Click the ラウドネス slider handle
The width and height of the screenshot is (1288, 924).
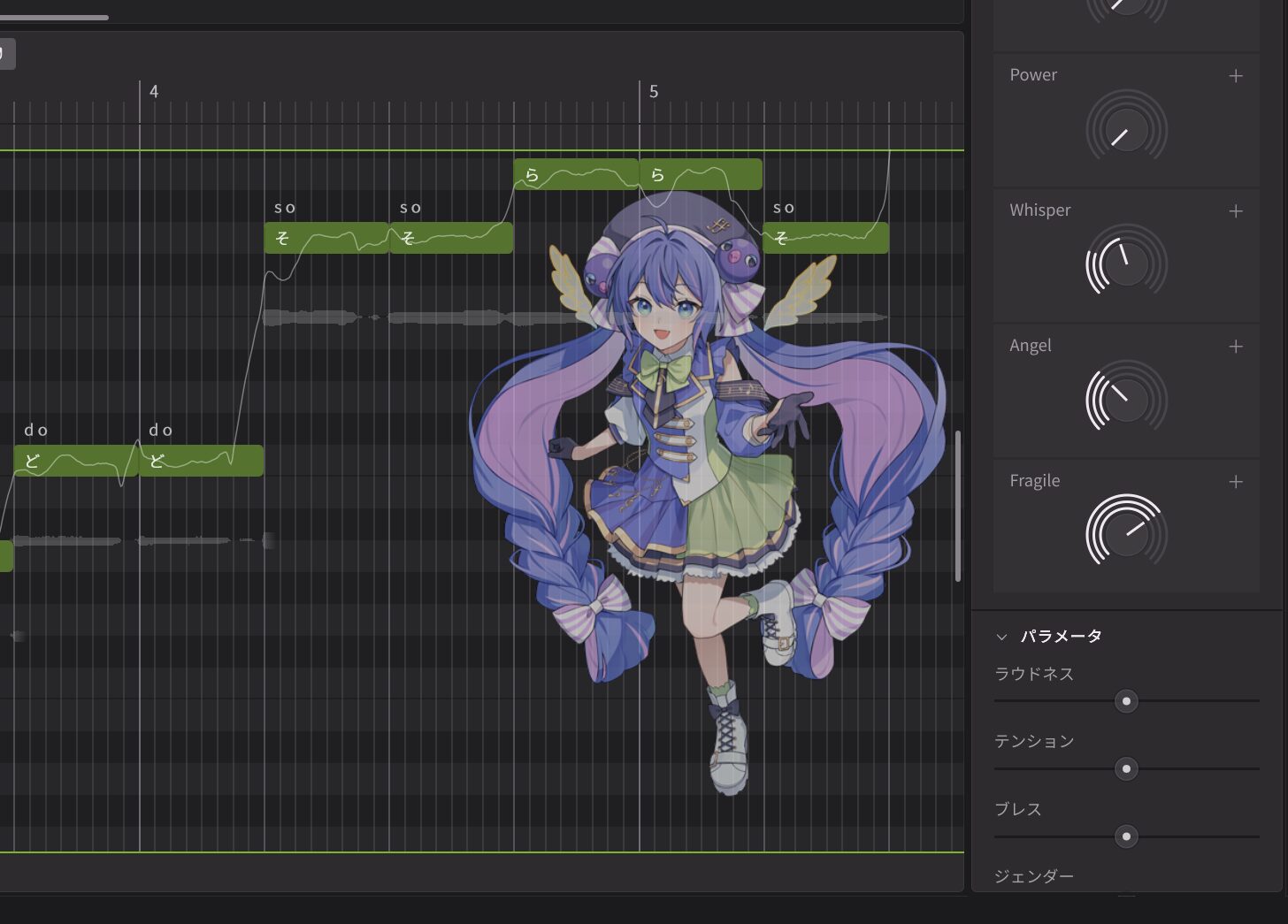pos(1126,701)
